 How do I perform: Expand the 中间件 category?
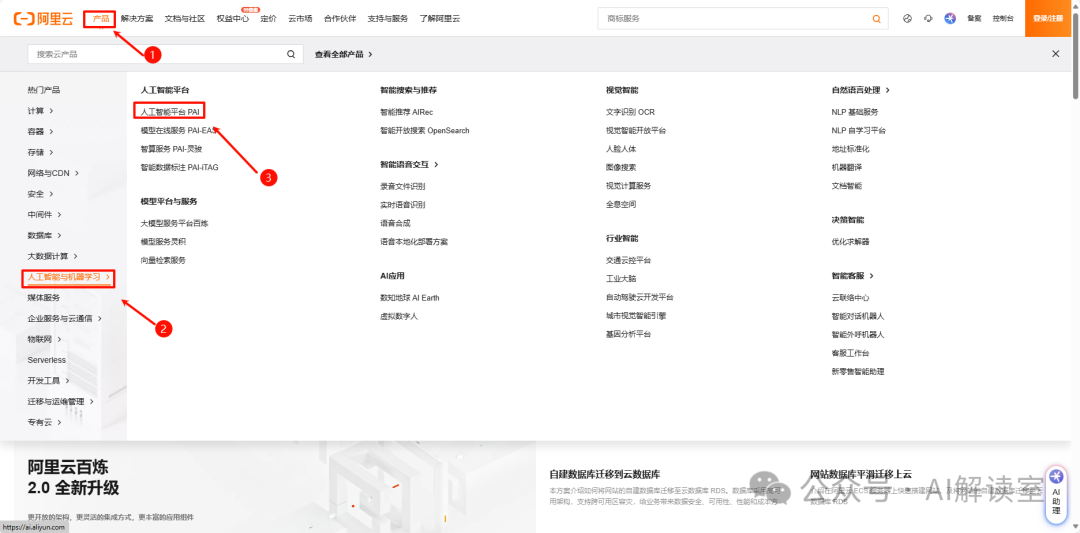(x=45, y=215)
